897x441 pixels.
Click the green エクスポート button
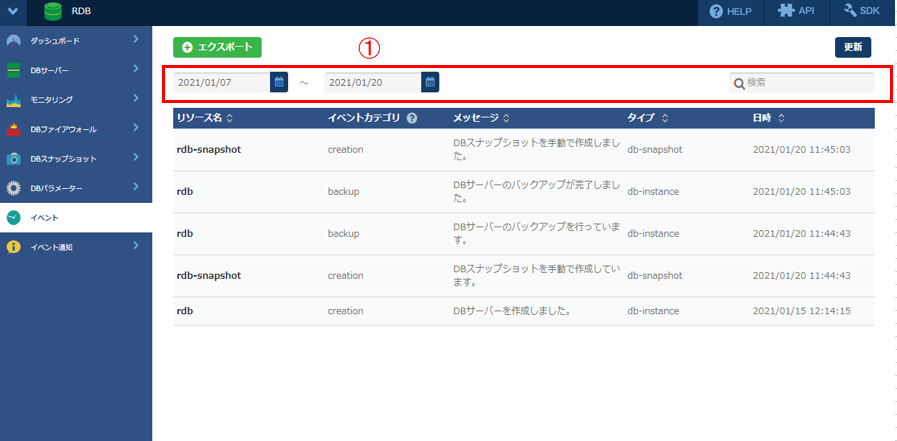point(217,47)
